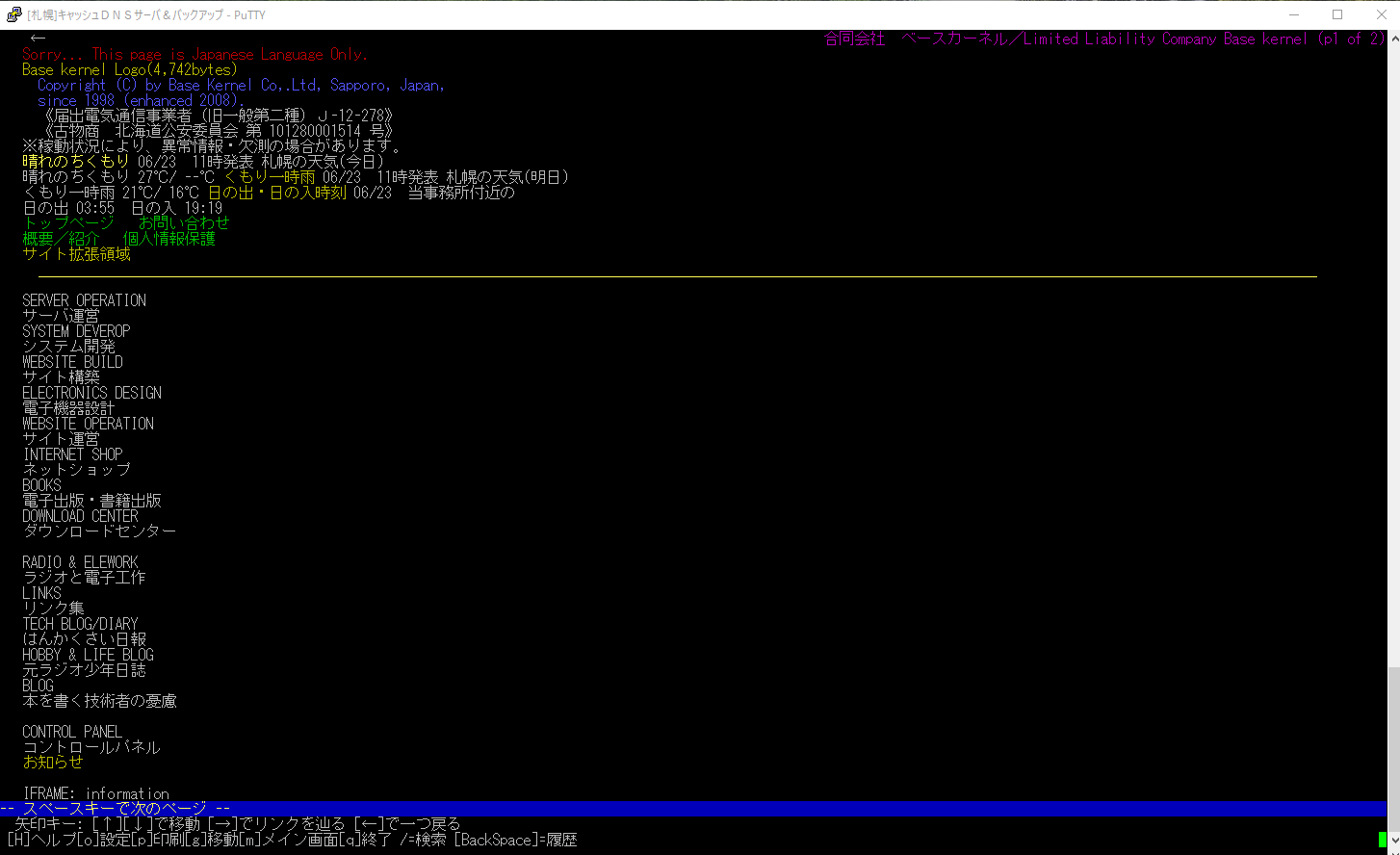Click ネットショップ entry

76,470
